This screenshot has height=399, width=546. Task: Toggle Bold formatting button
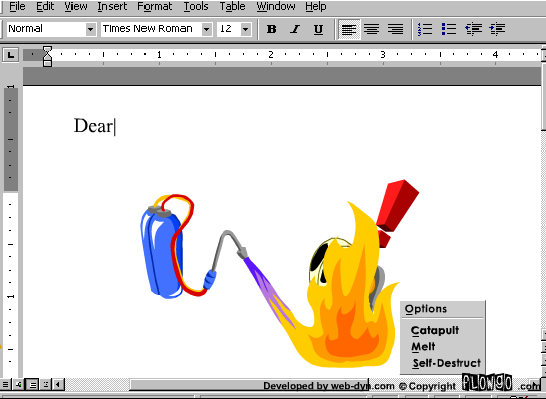click(272, 29)
